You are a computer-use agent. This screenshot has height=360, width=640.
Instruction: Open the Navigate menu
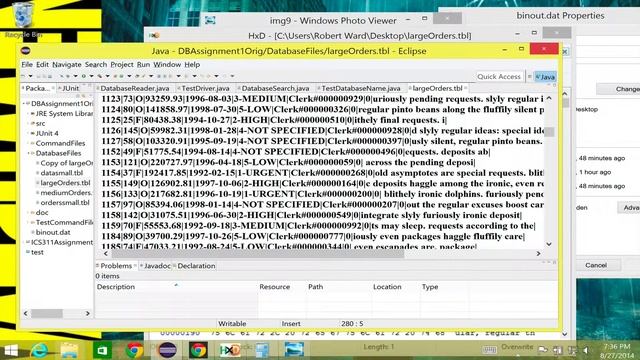click(x=67, y=64)
